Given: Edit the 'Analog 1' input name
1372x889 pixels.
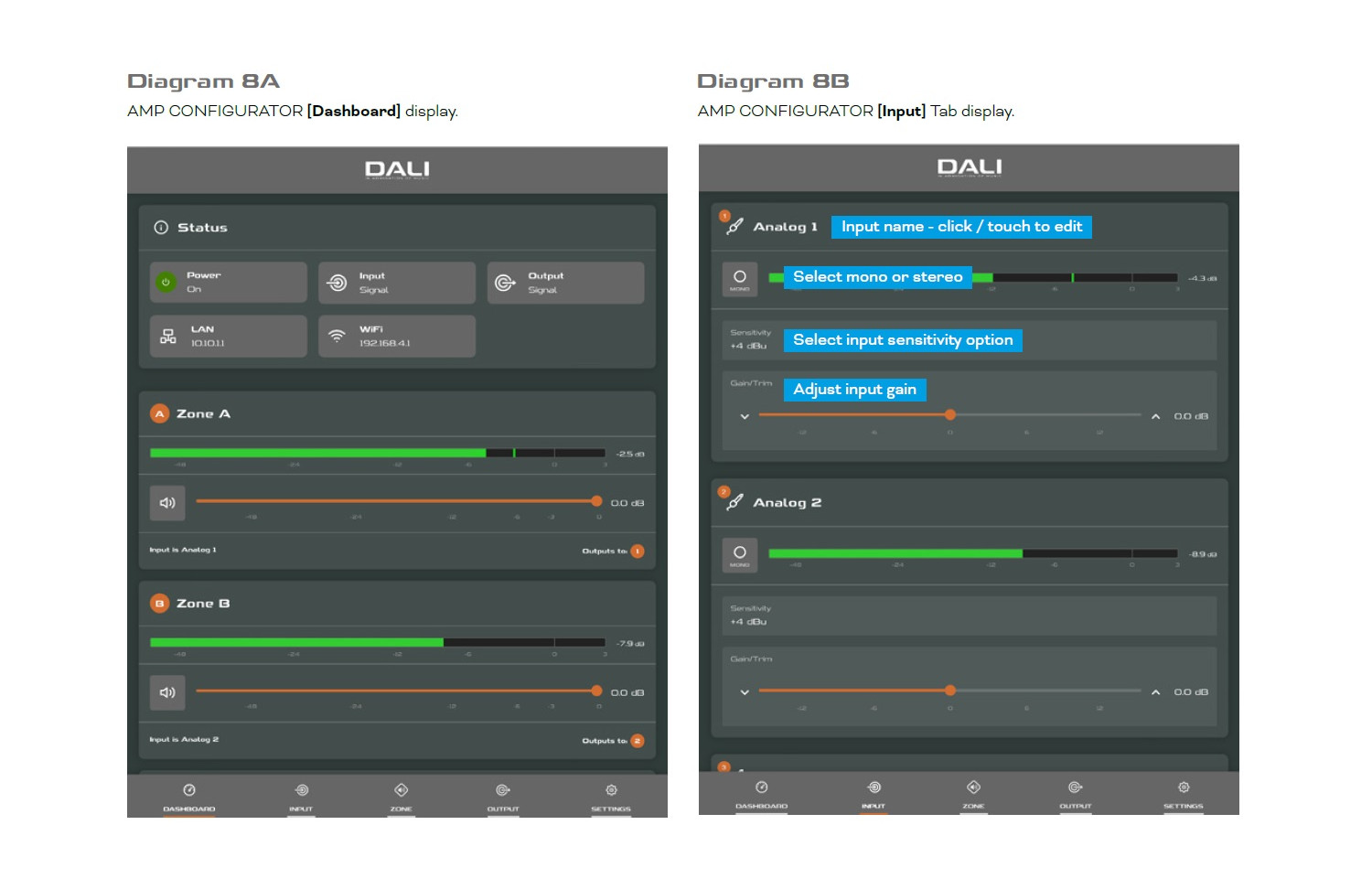Looking at the screenshot, I should click(786, 227).
